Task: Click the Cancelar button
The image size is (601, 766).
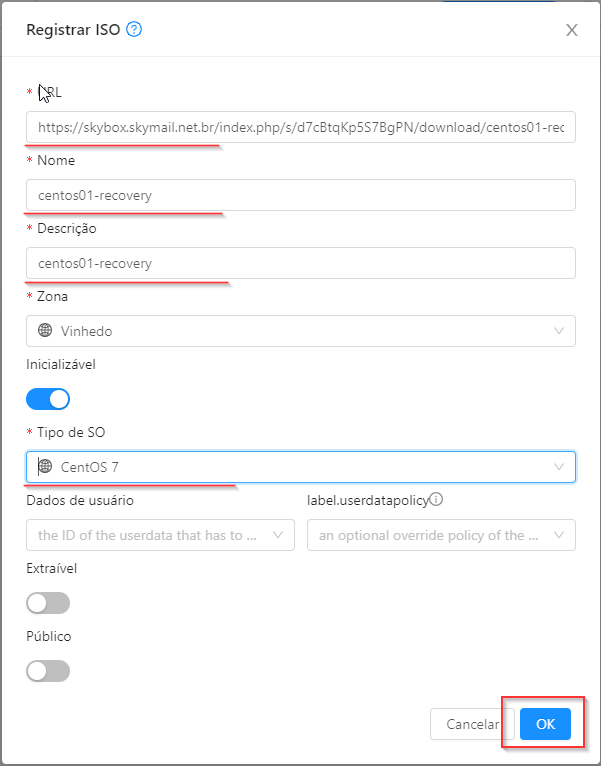Action: (x=472, y=723)
